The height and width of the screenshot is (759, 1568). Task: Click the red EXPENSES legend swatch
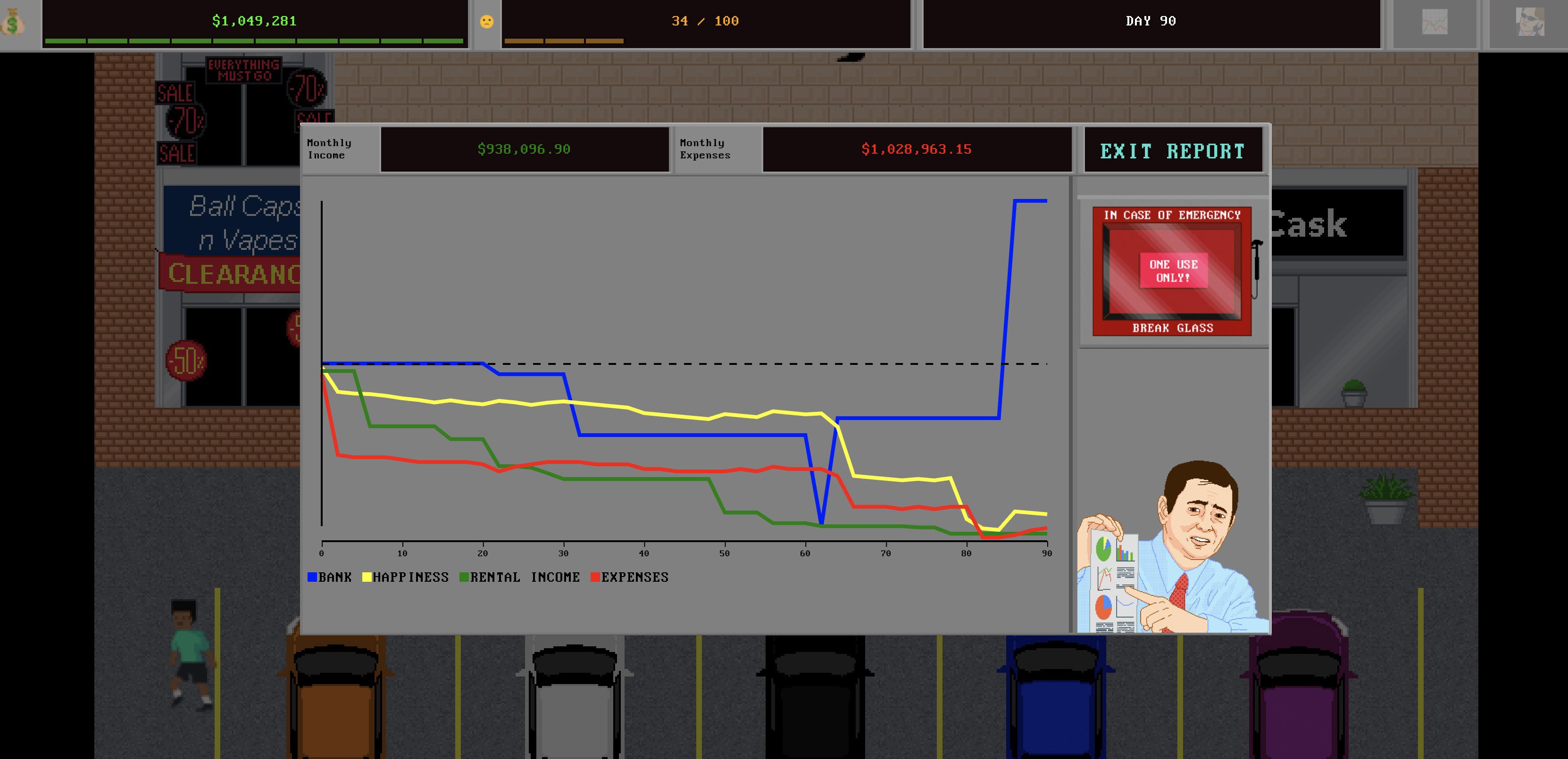point(595,577)
